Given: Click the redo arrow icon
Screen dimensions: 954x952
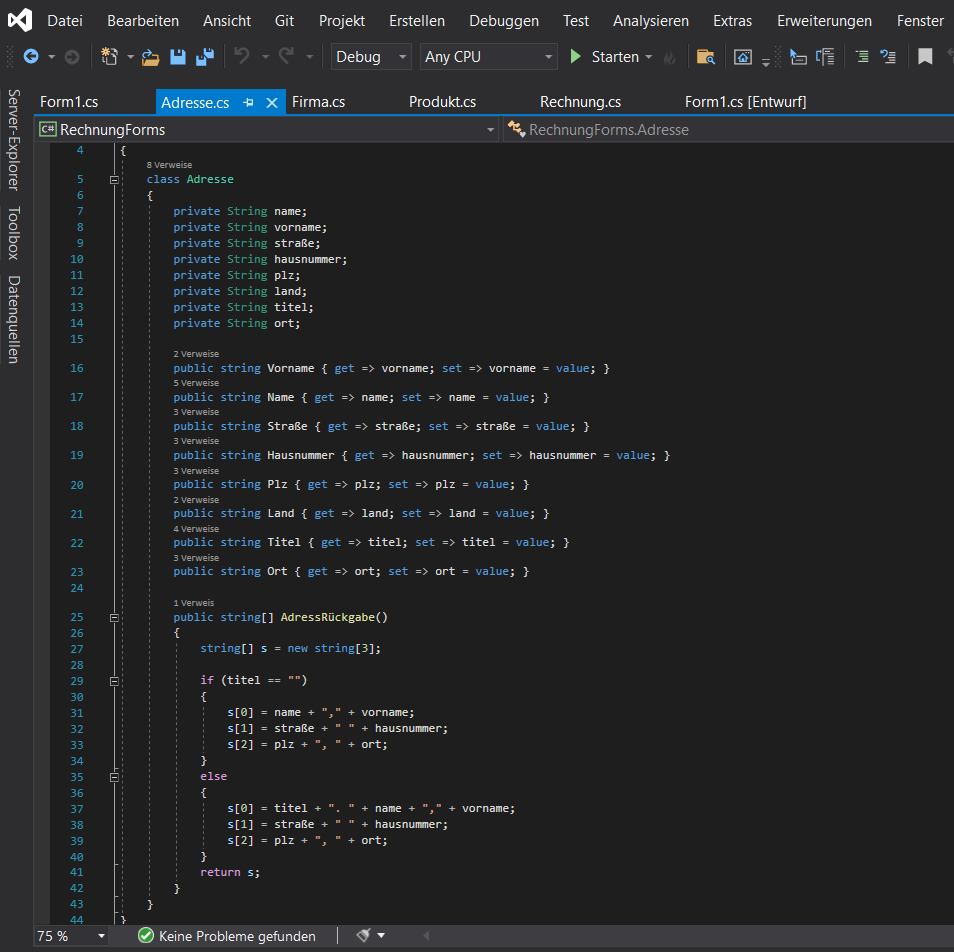Looking at the screenshot, I should (x=287, y=57).
